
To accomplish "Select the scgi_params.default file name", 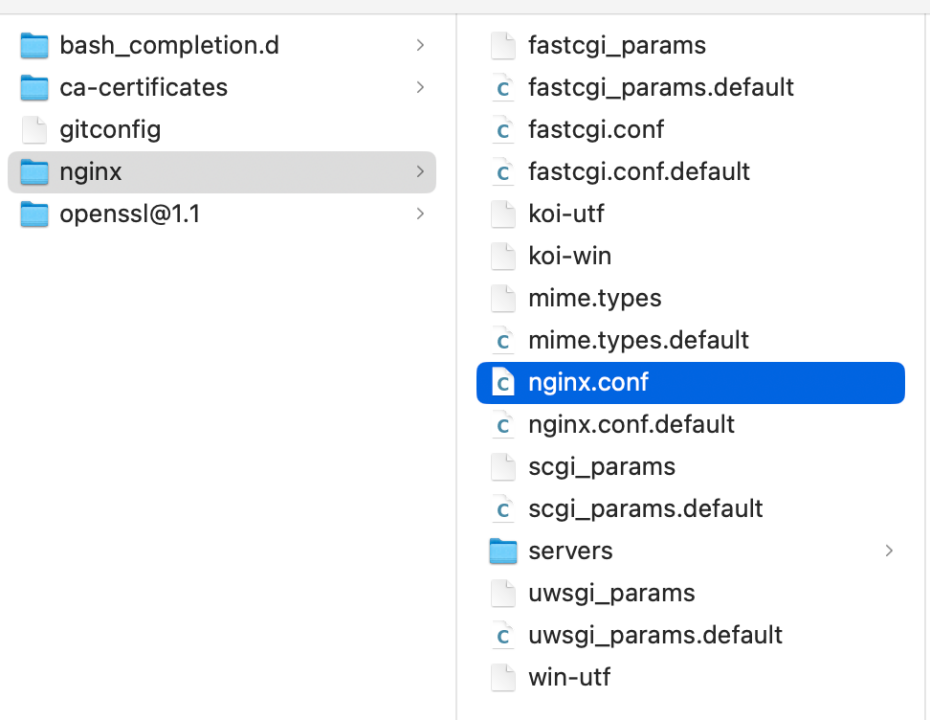I will 645,509.
